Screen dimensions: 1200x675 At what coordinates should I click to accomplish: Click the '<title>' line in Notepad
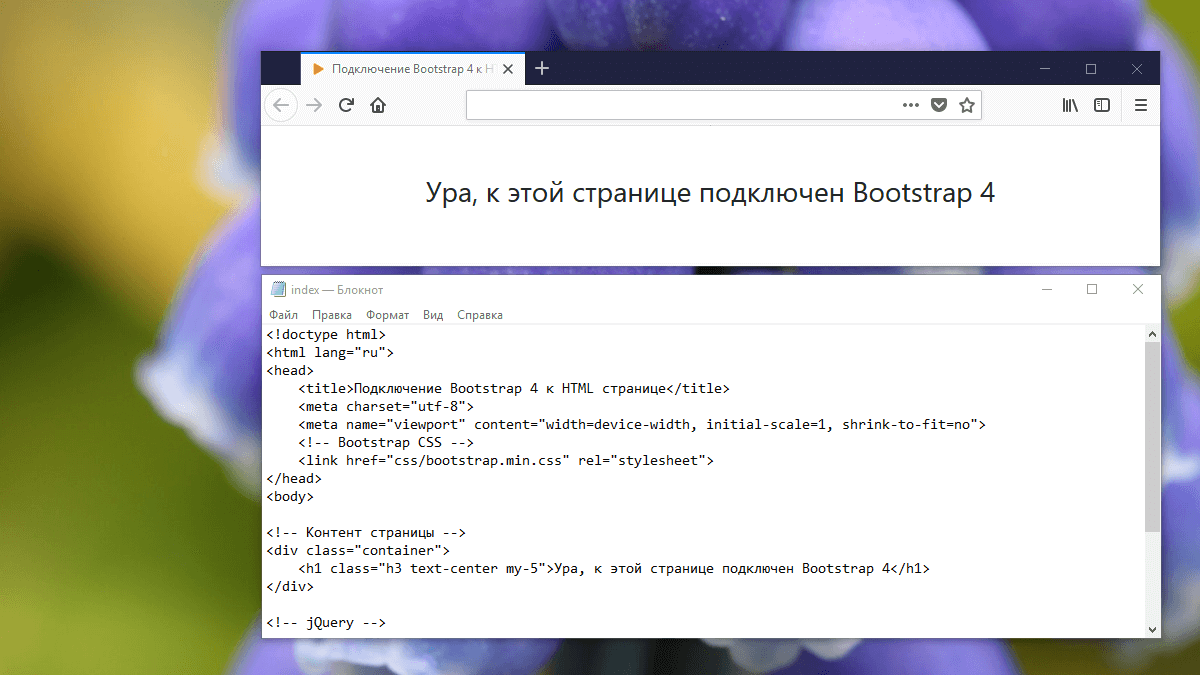[514, 389]
